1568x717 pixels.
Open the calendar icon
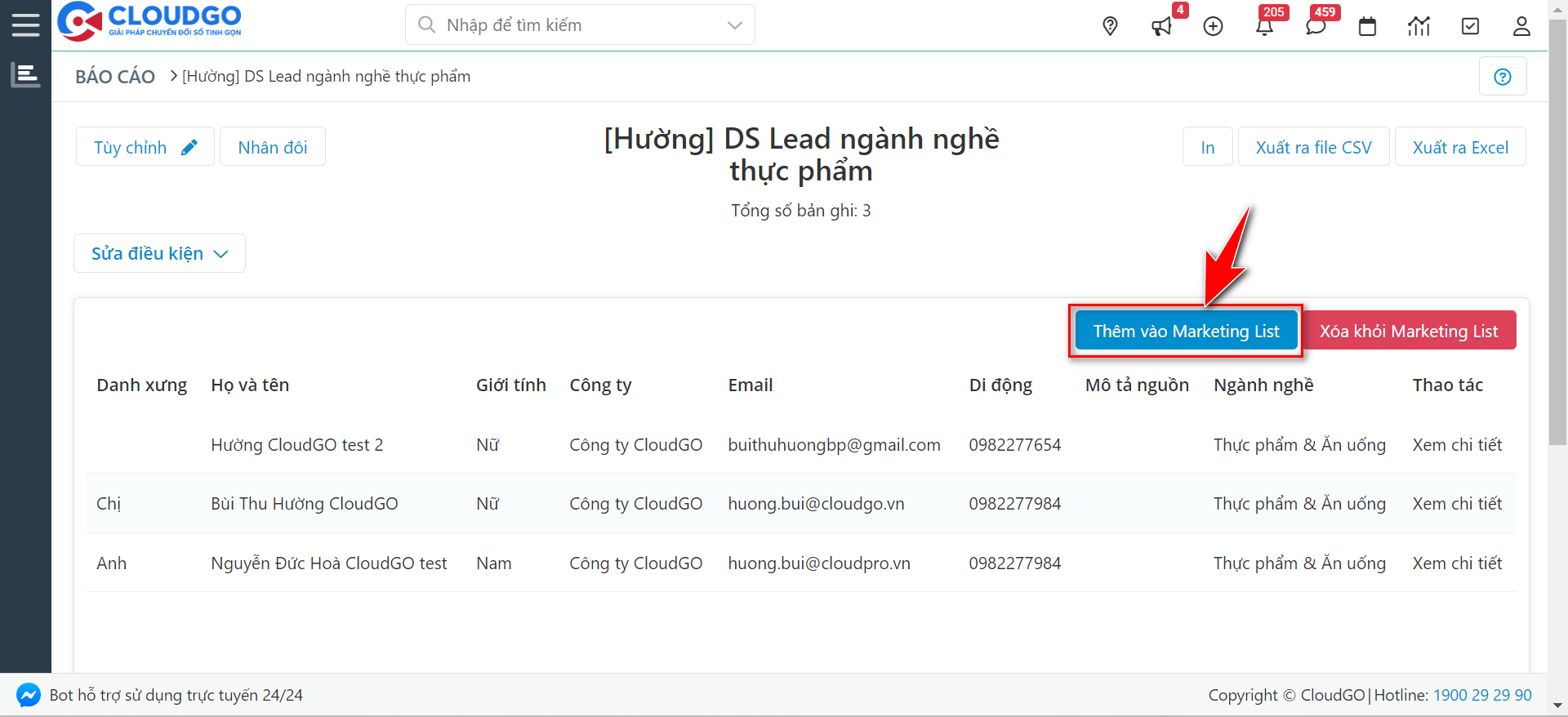[x=1367, y=26]
